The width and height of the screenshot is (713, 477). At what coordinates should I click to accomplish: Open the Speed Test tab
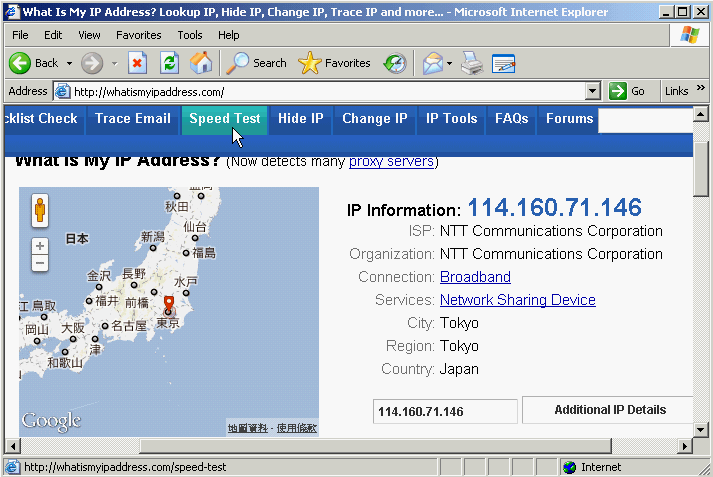[225, 119]
